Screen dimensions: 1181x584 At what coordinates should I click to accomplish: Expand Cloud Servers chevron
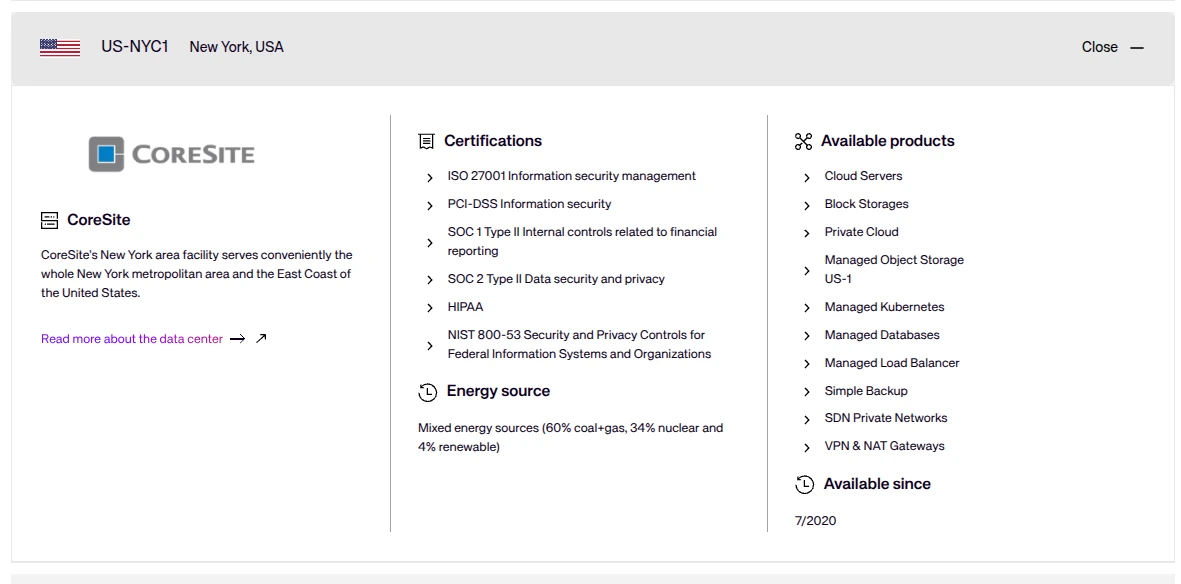coord(807,178)
